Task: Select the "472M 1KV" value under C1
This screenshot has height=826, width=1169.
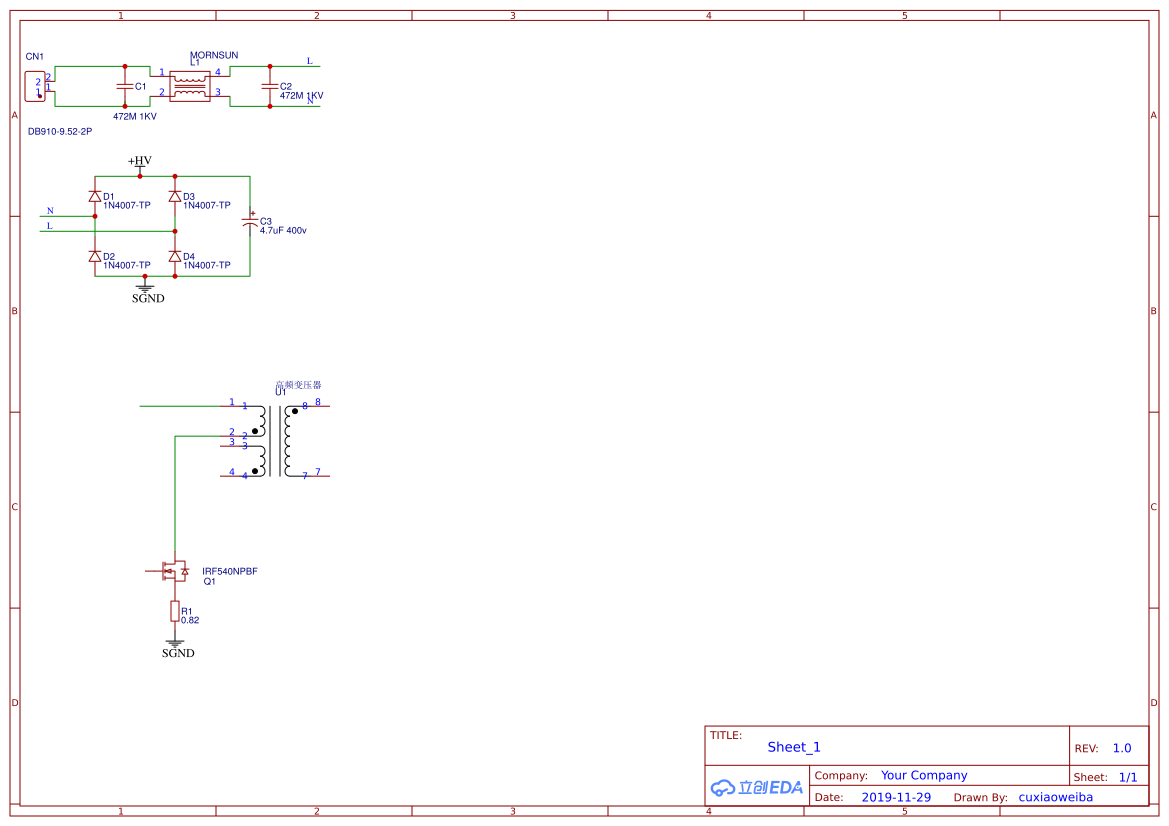Action: 135,117
